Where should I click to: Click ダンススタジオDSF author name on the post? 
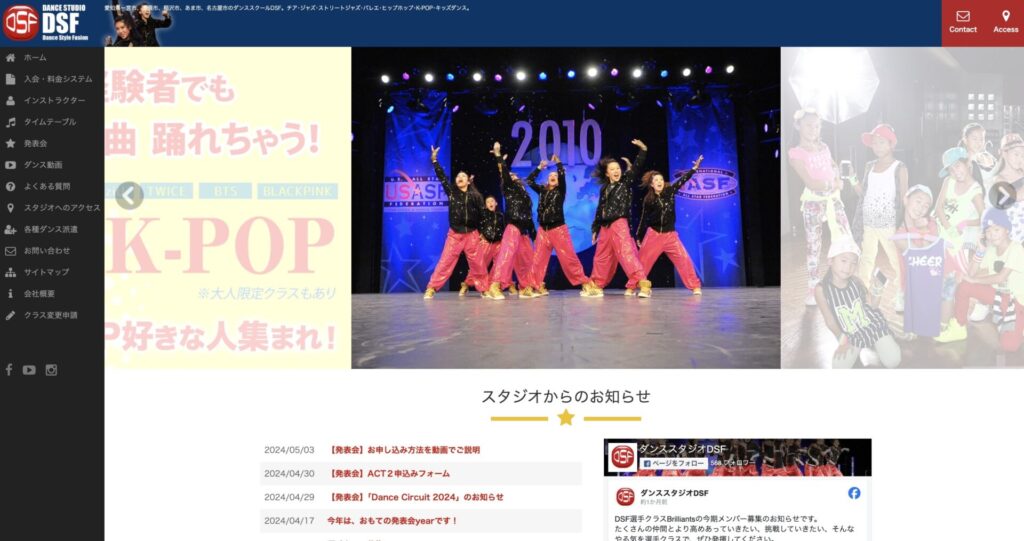click(674, 493)
